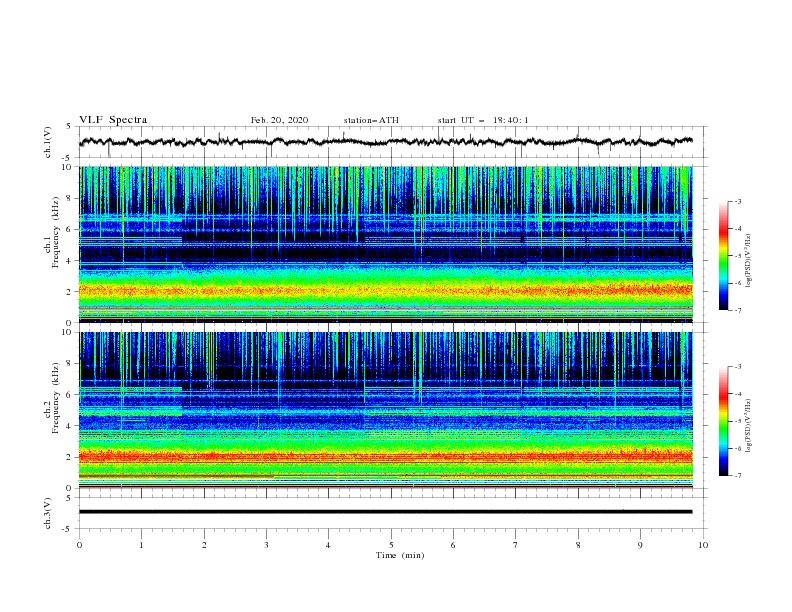This screenshot has width=792, height=612.
Task: Click the flat ch.3 voltage trace
Action: pyautogui.click(x=386, y=512)
